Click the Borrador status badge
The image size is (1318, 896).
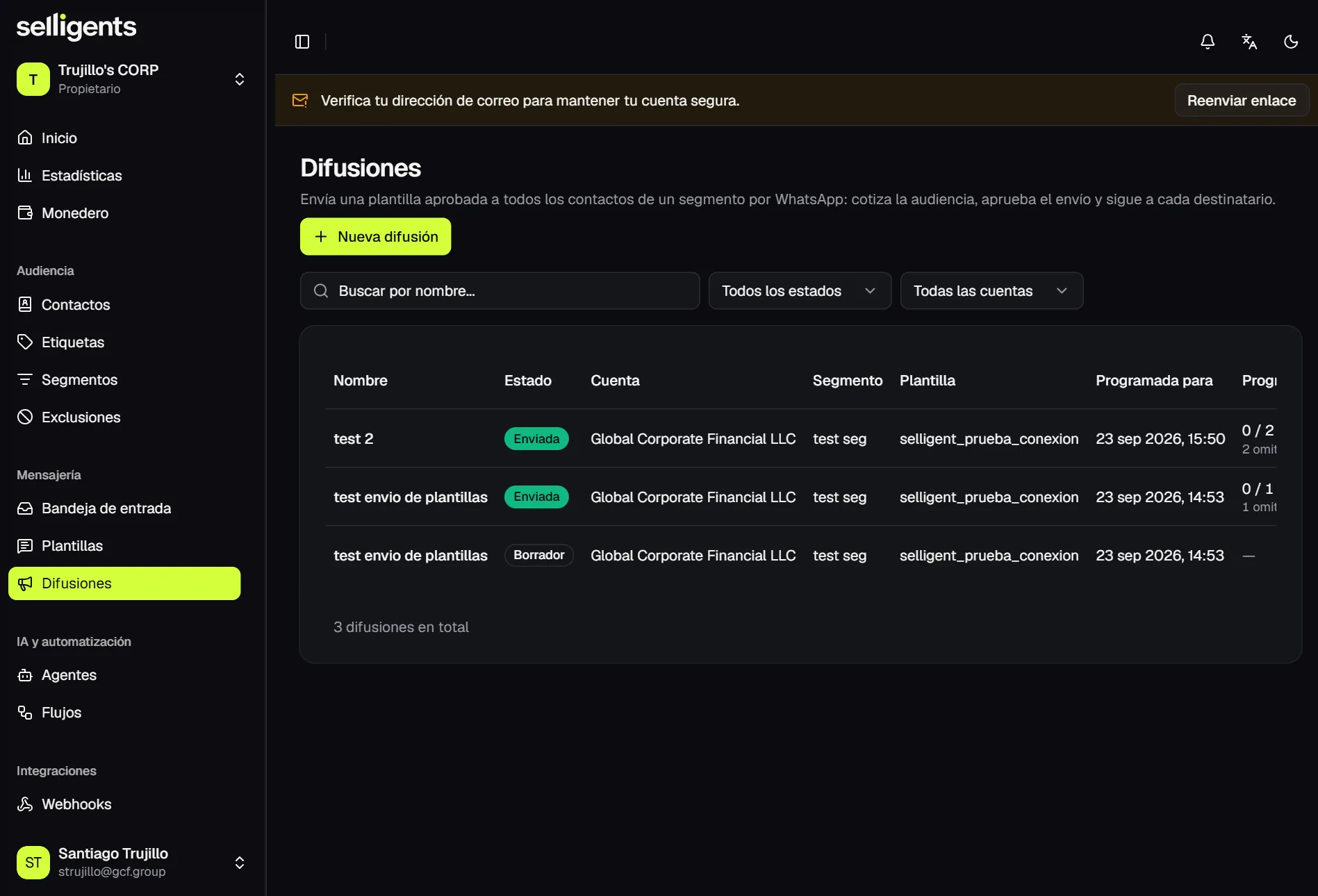click(x=538, y=555)
